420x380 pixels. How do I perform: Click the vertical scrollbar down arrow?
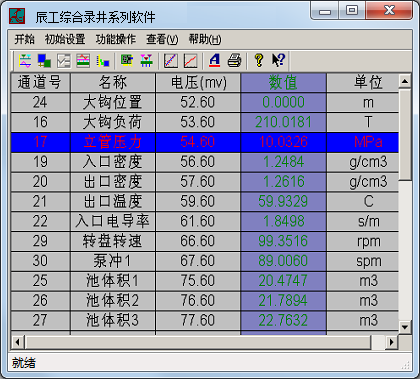pyautogui.click(x=405, y=326)
